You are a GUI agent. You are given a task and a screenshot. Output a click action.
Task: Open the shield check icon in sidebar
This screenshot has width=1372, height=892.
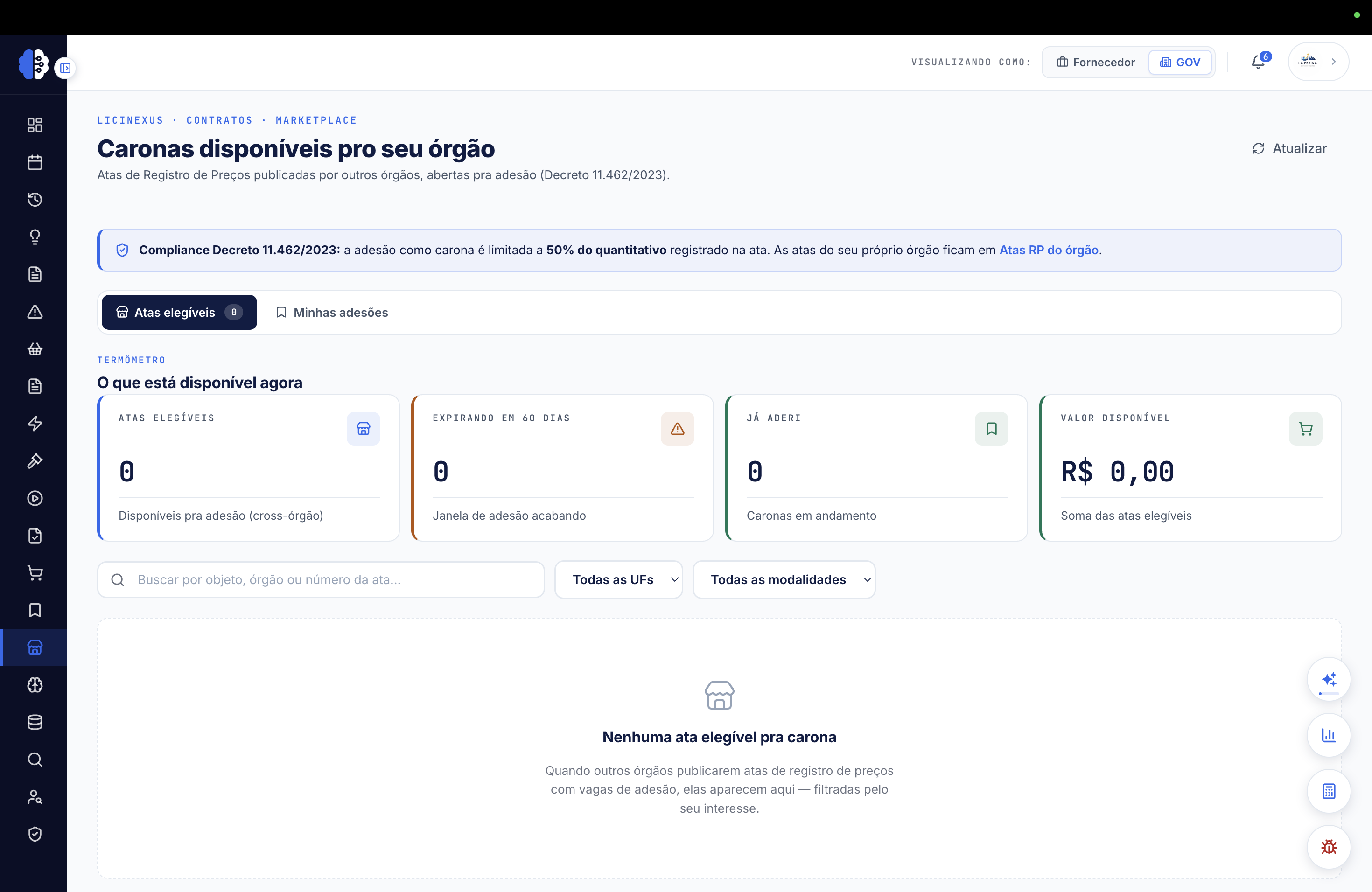tap(35, 834)
